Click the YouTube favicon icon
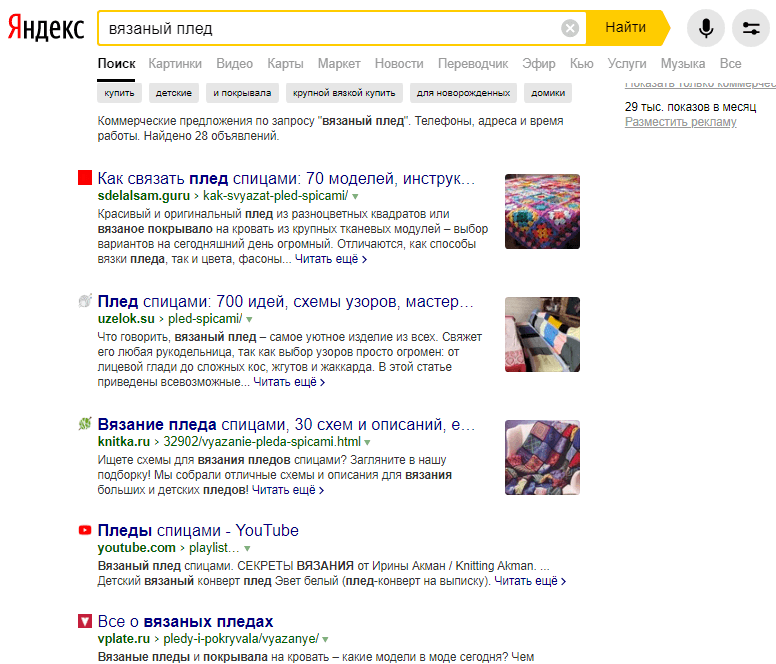 point(85,530)
